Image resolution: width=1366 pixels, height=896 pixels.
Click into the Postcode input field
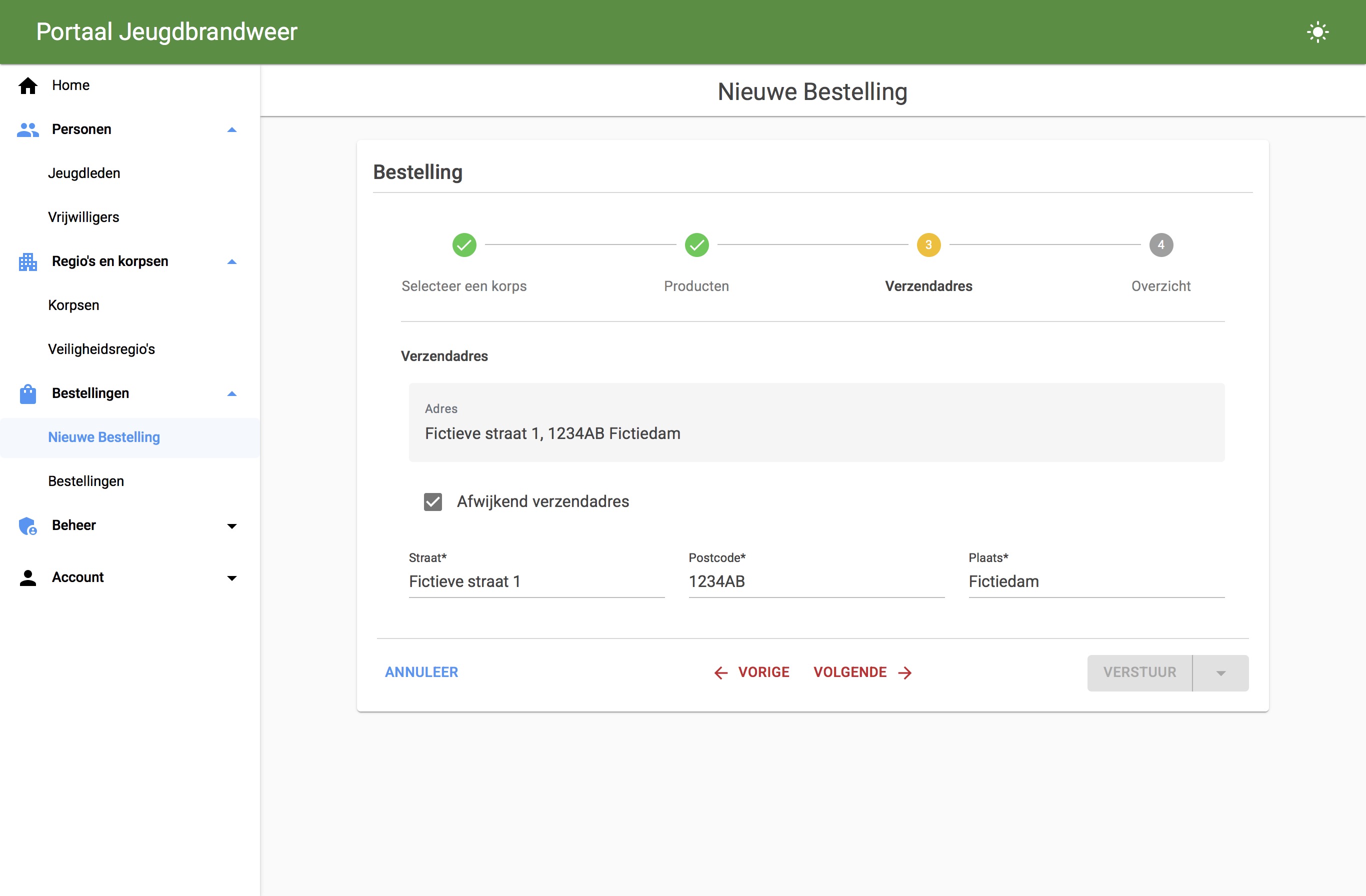(816, 581)
